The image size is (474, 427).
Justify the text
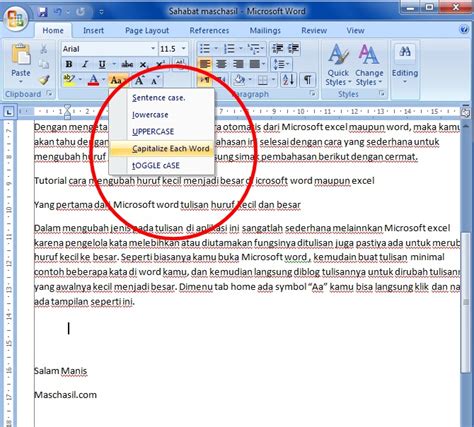click(x=255, y=64)
